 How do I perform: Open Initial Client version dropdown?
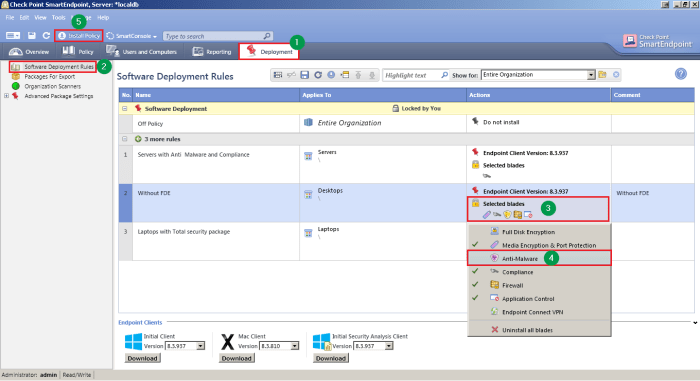click(200, 346)
